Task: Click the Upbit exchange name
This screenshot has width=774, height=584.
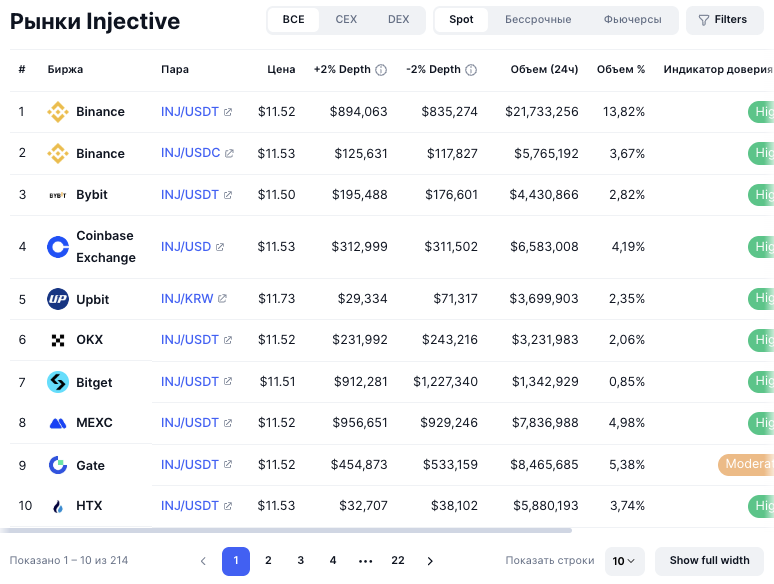Action: [x=92, y=300]
